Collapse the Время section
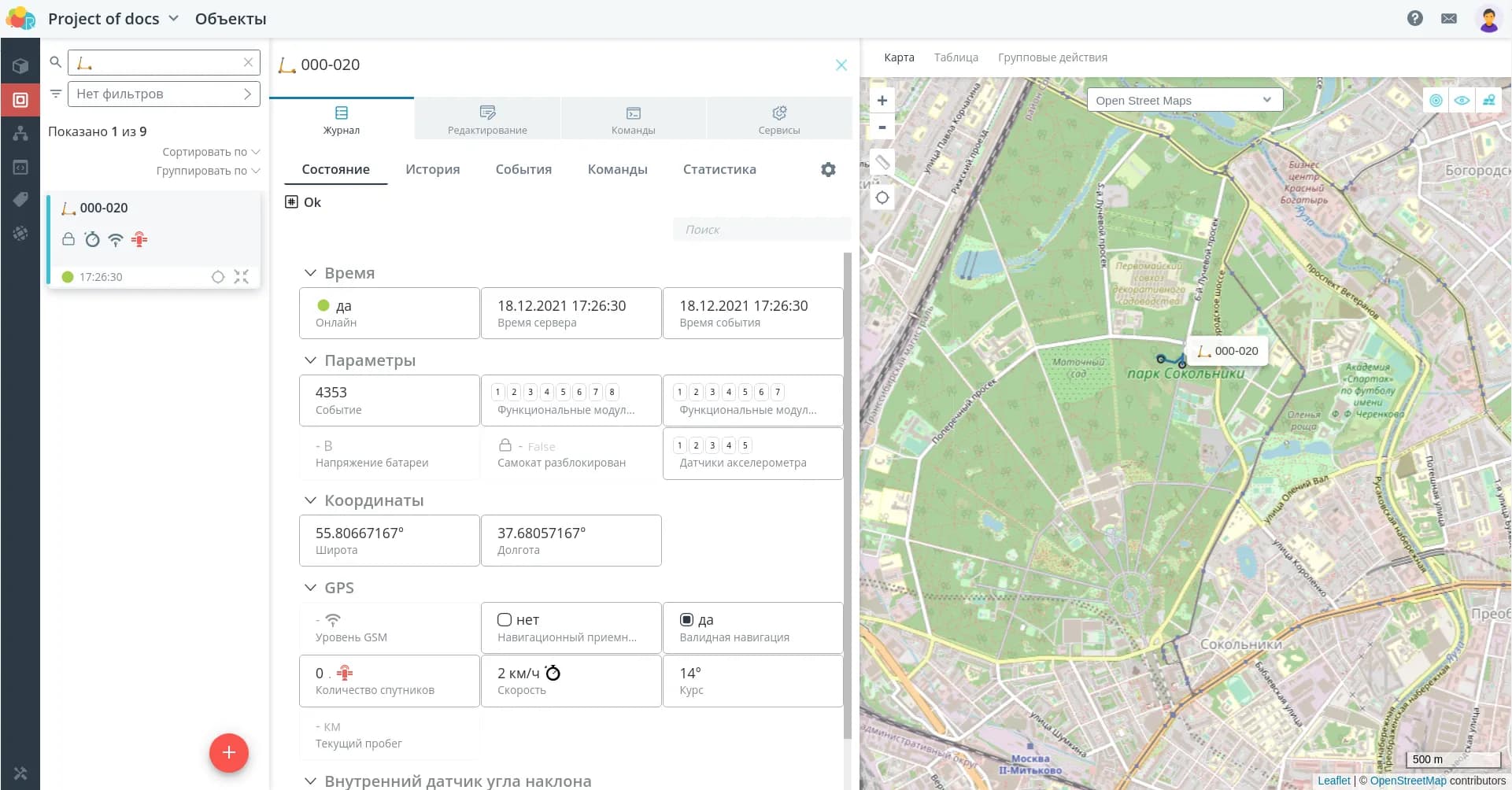The width and height of the screenshot is (1512, 790). [x=310, y=273]
